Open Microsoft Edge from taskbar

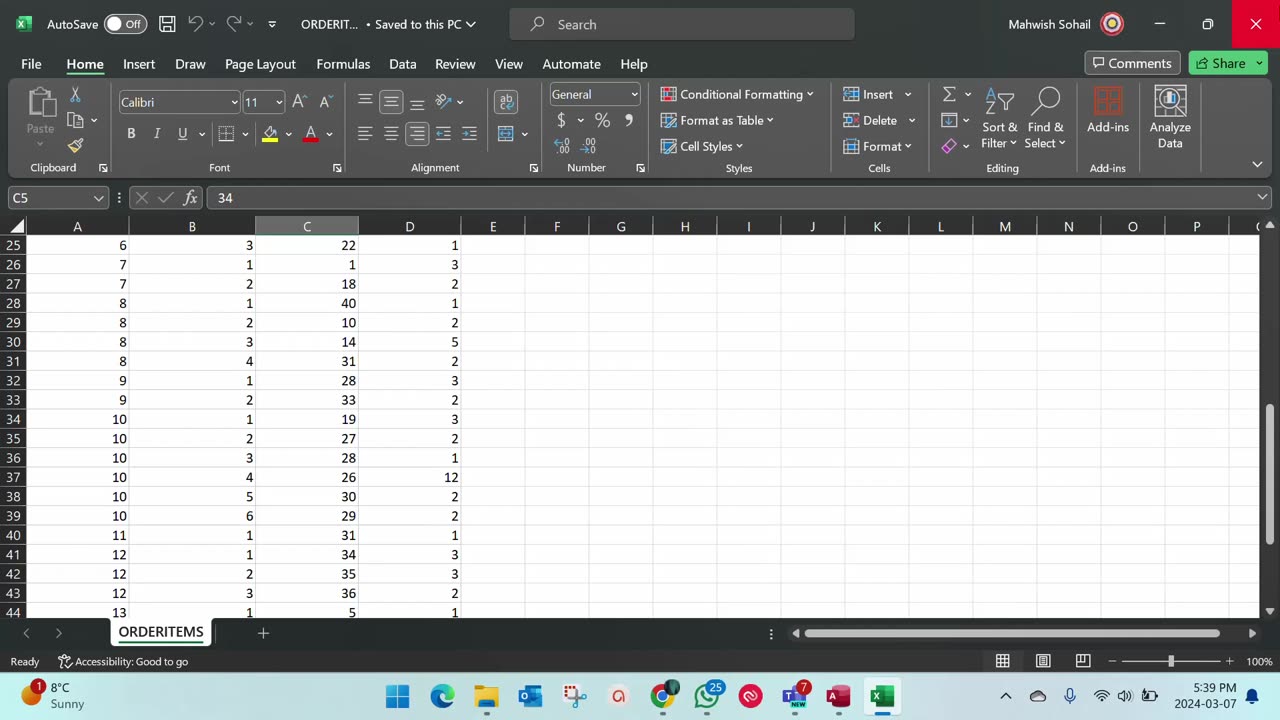(x=442, y=696)
